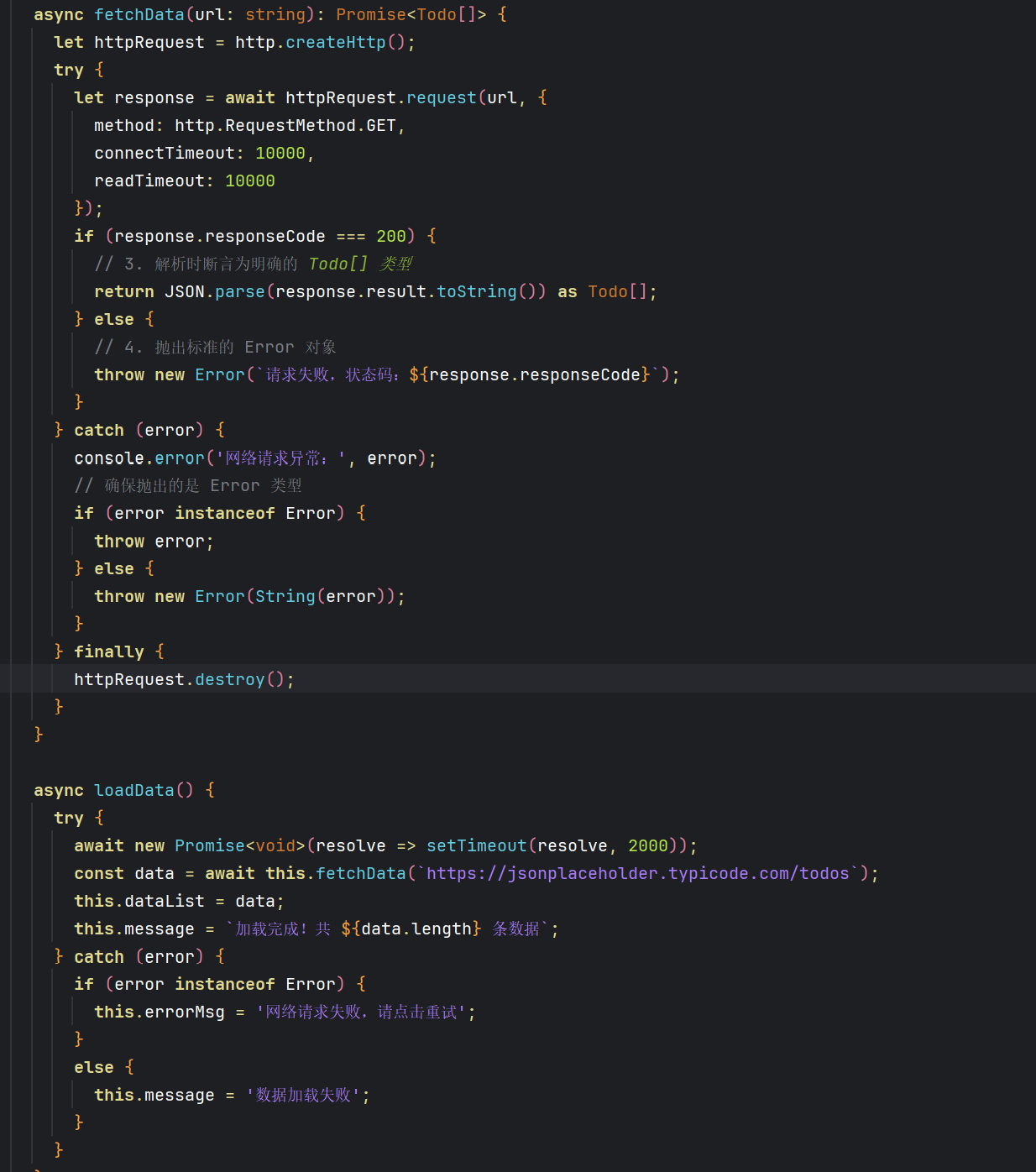Click 'String(error)' in the throw statement
Image resolution: width=1036 pixels, height=1172 pixels.
pyautogui.click(x=321, y=596)
